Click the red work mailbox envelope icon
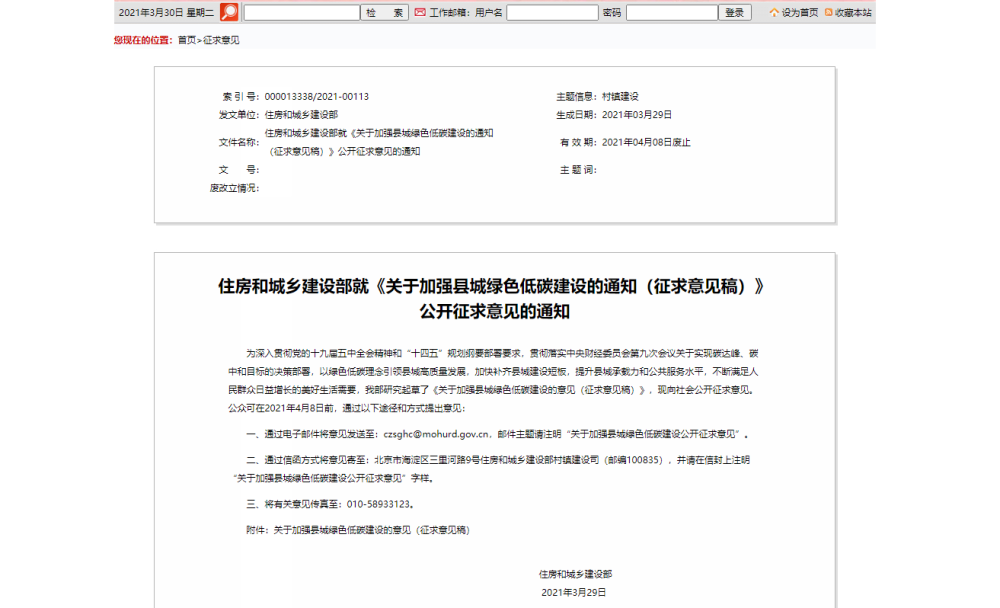This screenshot has width=1000, height=608. pyautogui.click(x=420, y=12)
